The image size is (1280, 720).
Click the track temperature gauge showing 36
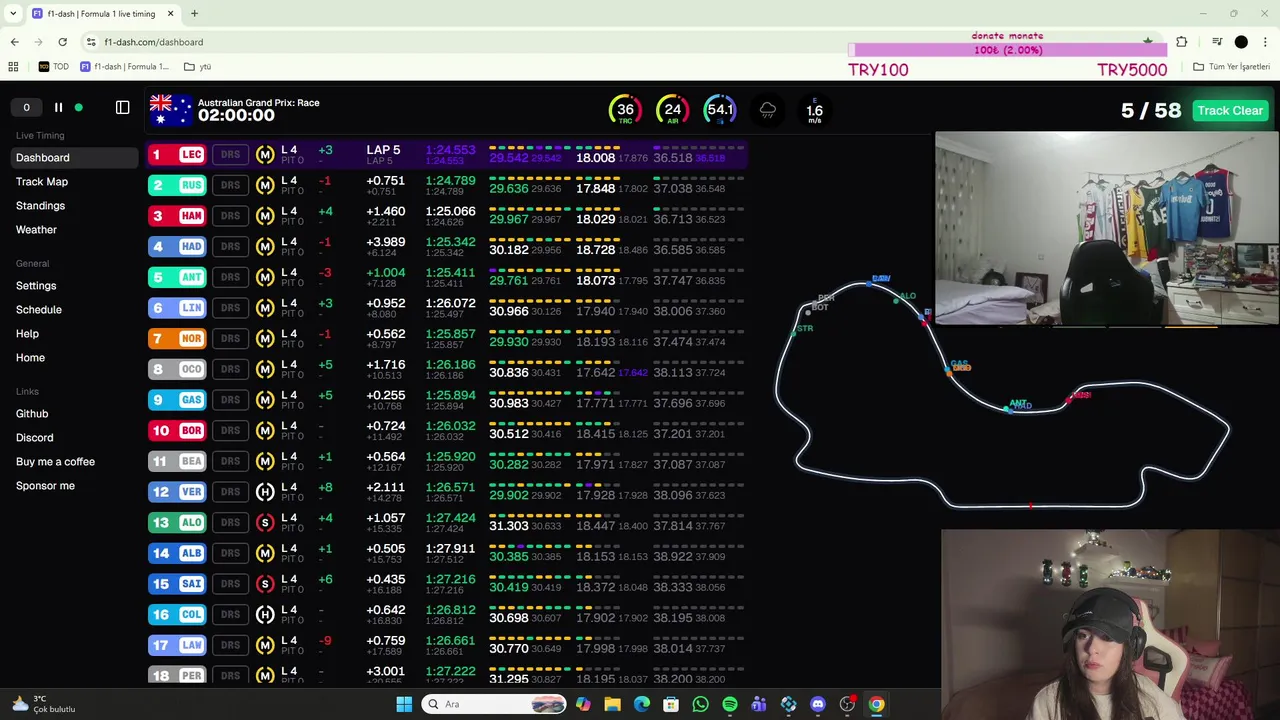(x=625, y=110)
